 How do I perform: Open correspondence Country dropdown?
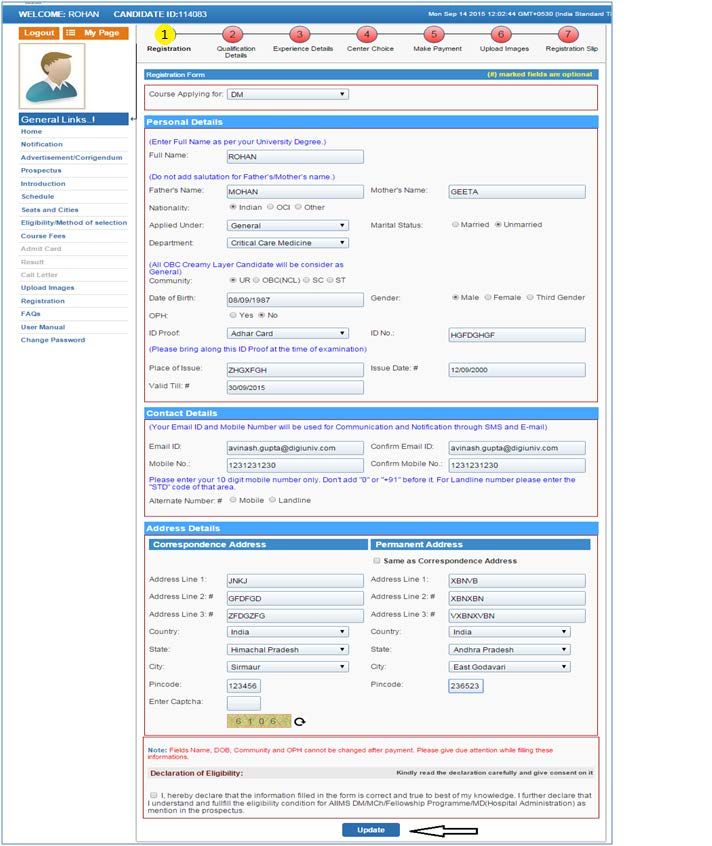pyautogui.click(x=287, y=632)
